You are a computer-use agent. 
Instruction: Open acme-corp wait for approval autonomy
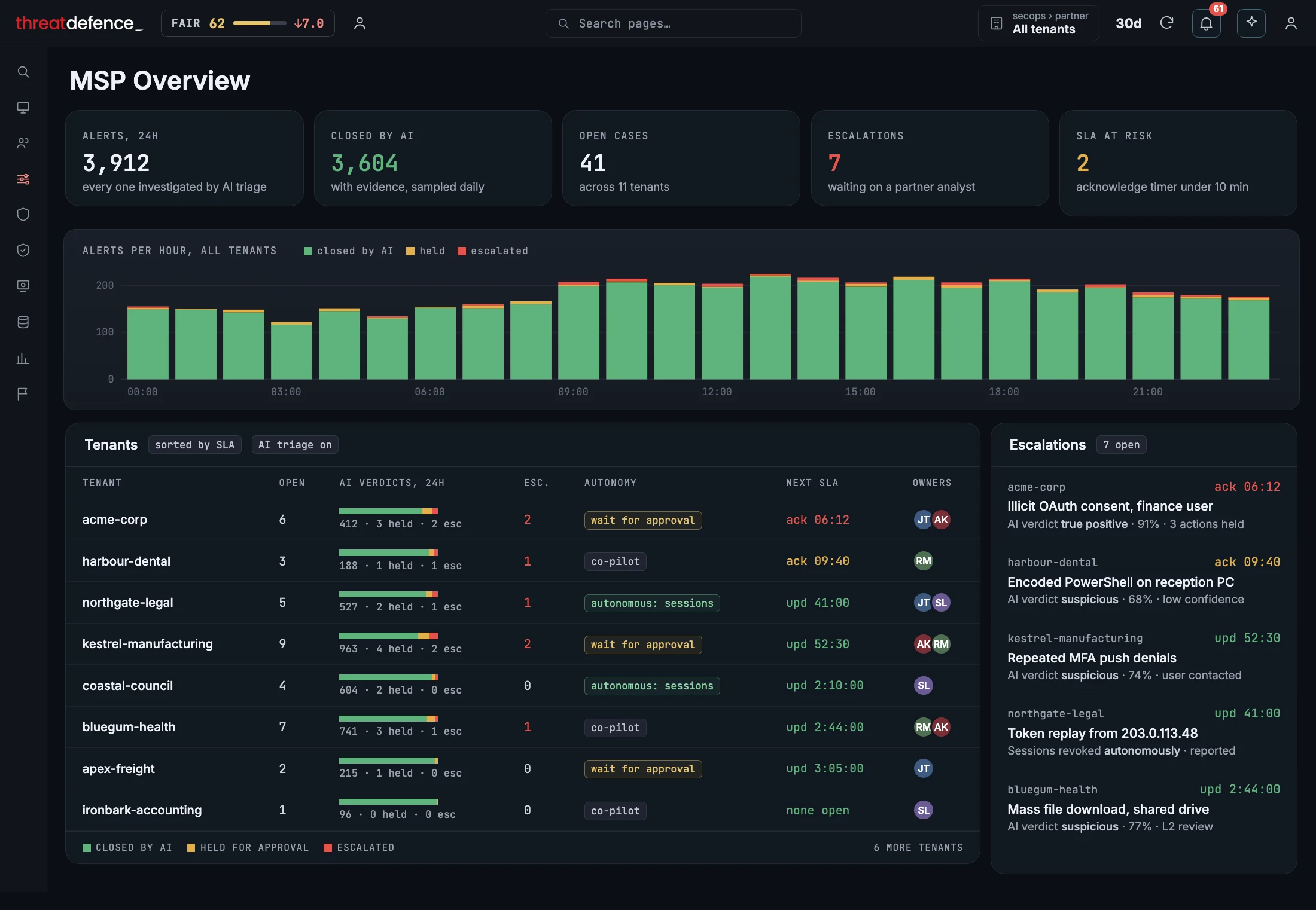643,520
